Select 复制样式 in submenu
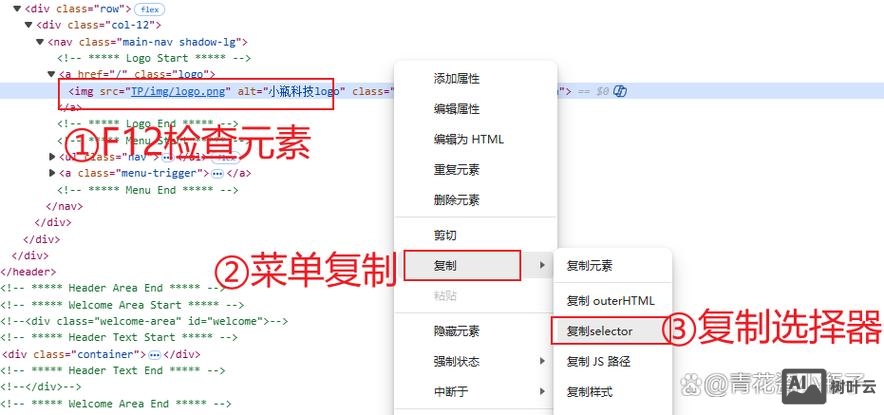 (590, 392)
